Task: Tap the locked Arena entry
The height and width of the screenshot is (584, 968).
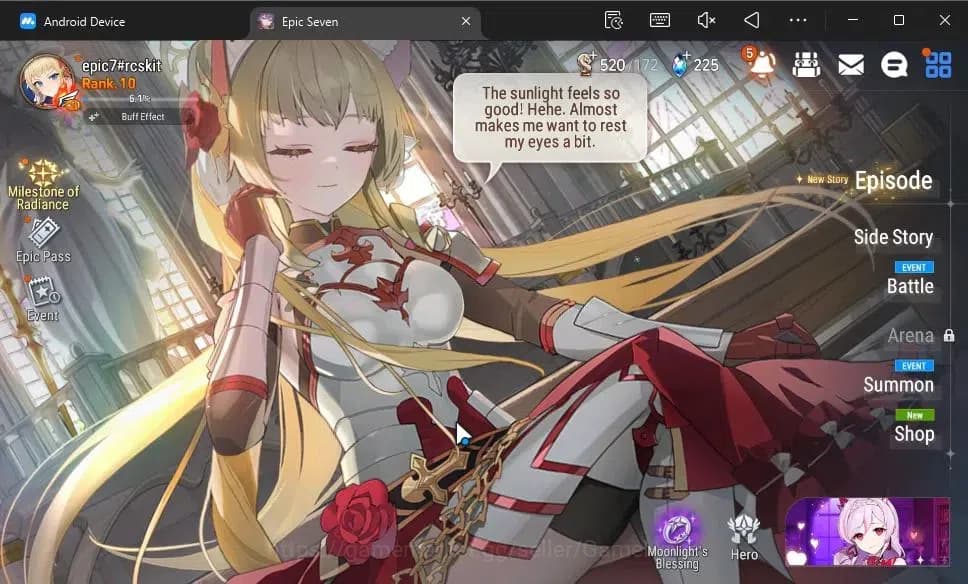Action: click(911, 336)
